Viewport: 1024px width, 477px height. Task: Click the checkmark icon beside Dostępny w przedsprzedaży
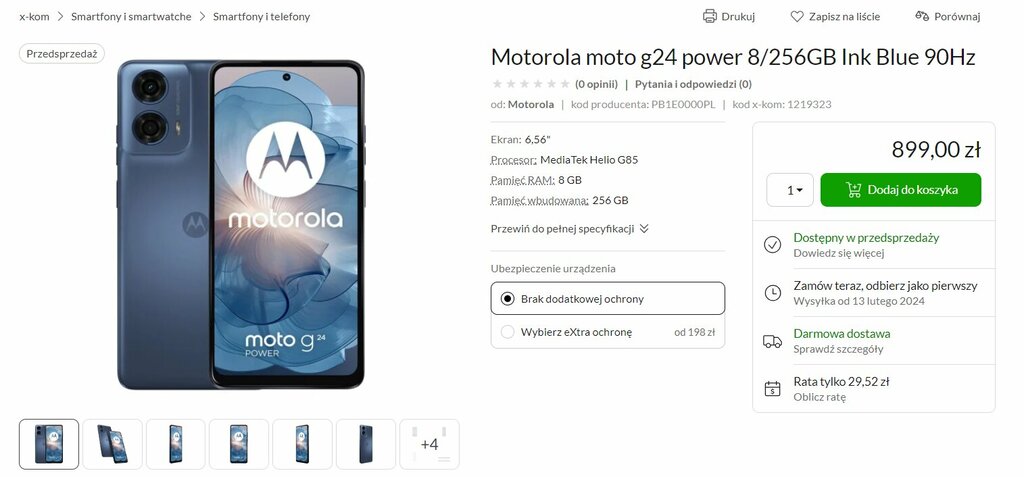pyautogui.click(x=773, y=244)
